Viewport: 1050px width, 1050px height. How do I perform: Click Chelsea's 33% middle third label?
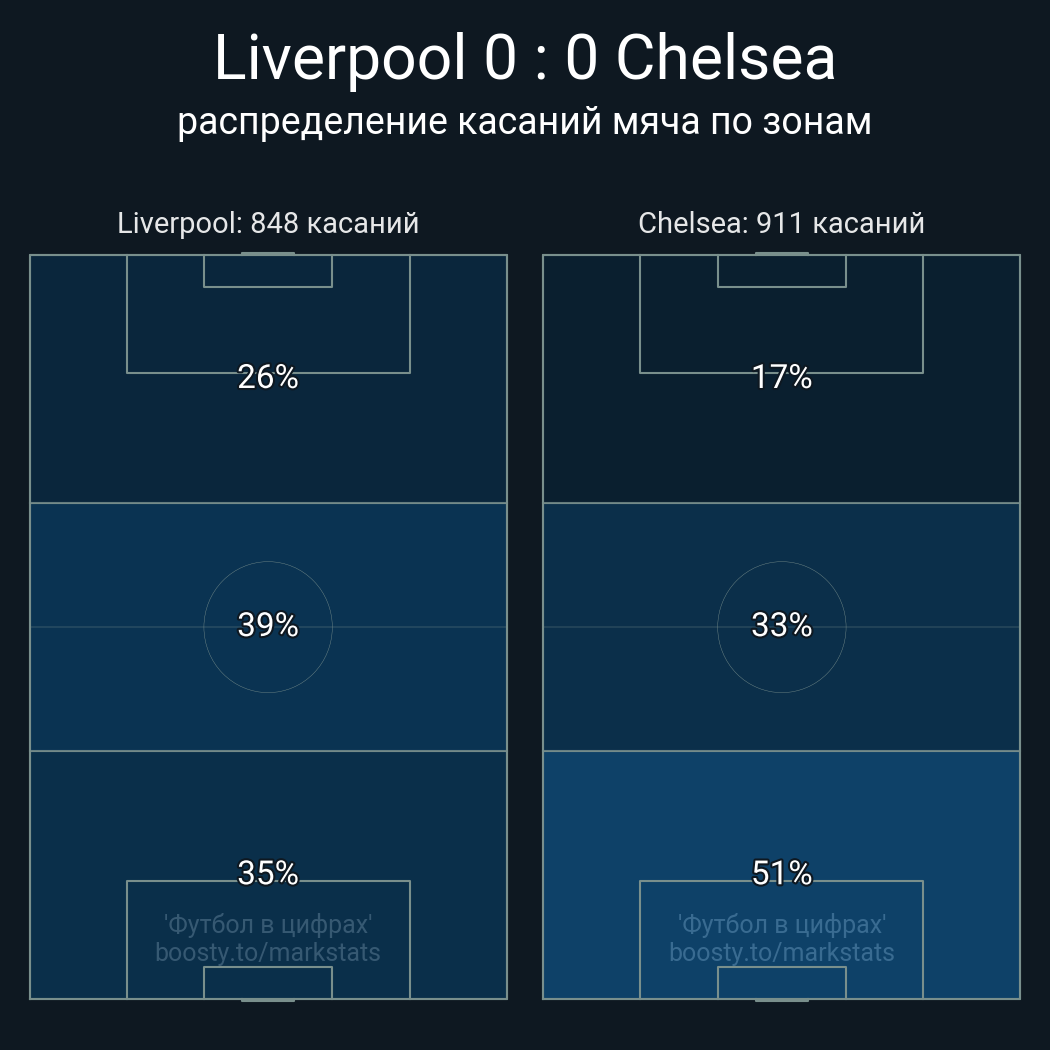click(x=781, y=625)
